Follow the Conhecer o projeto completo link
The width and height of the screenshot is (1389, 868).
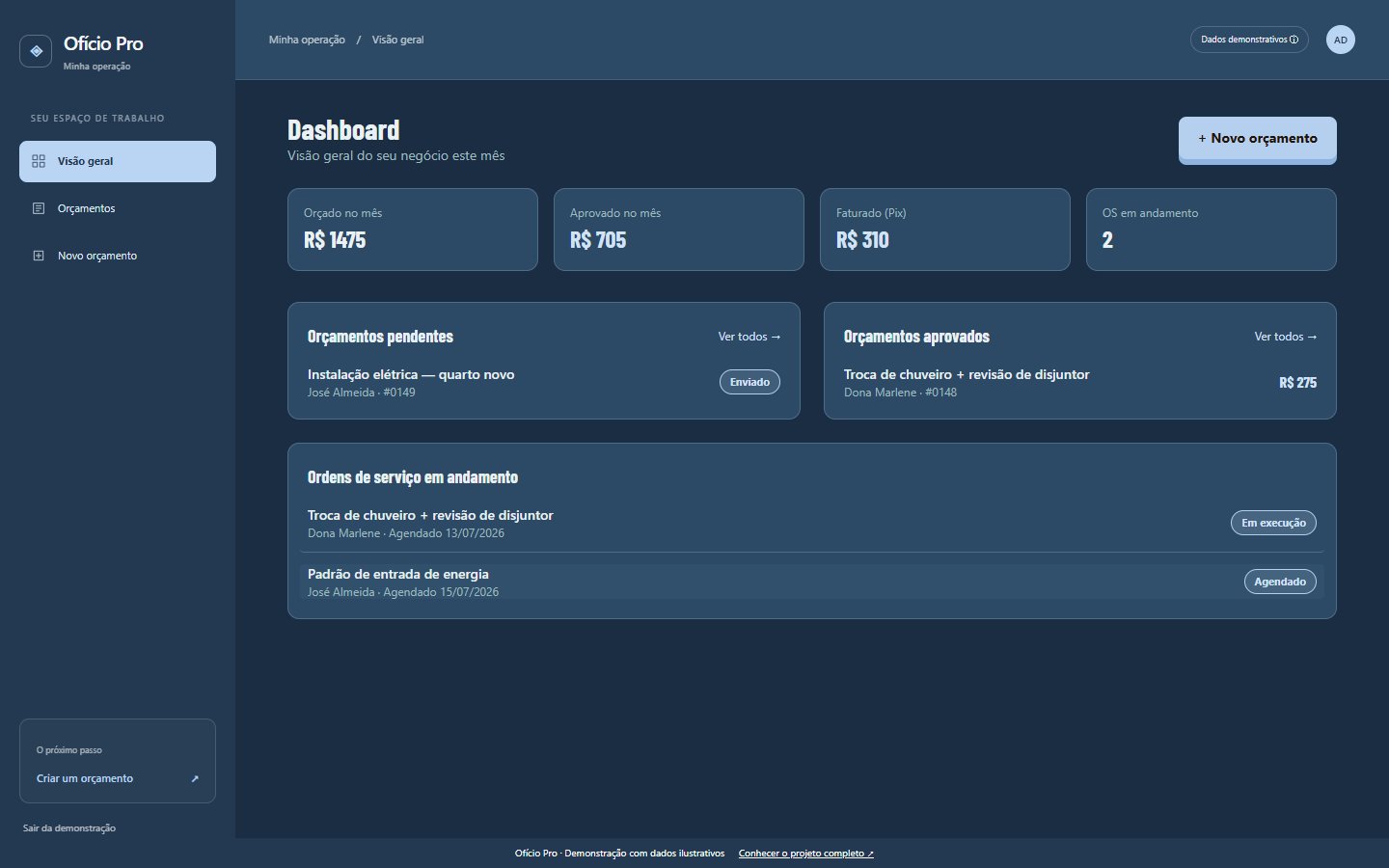[x=806, y=854]
